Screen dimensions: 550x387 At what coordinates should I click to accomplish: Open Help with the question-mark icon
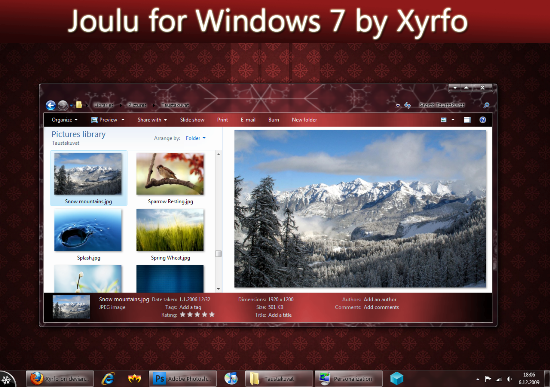tap(483, 120)
